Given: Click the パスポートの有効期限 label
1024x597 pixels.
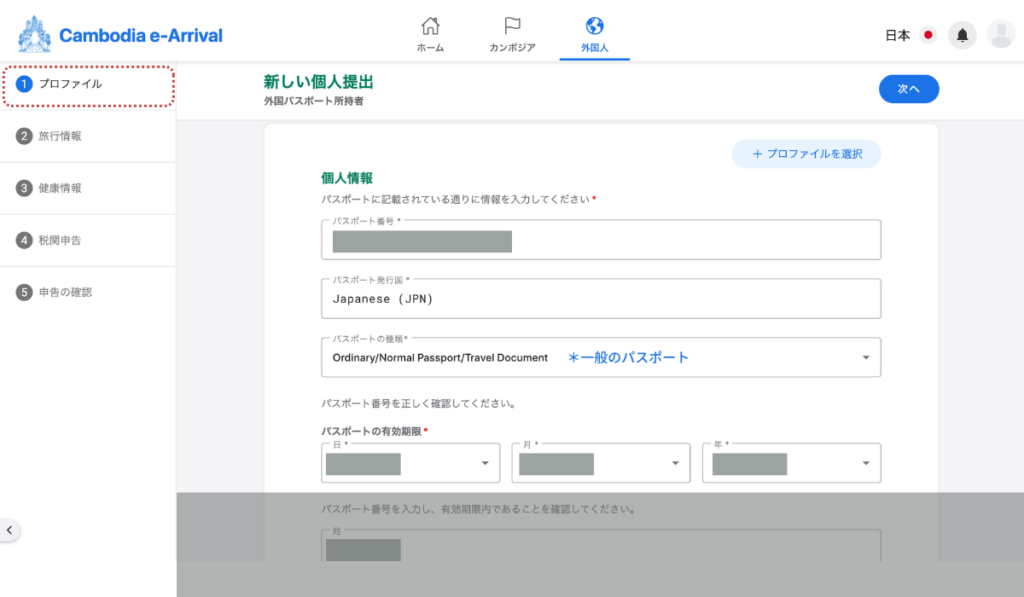Looking at the screenshot, I should [x=371, y=431].
